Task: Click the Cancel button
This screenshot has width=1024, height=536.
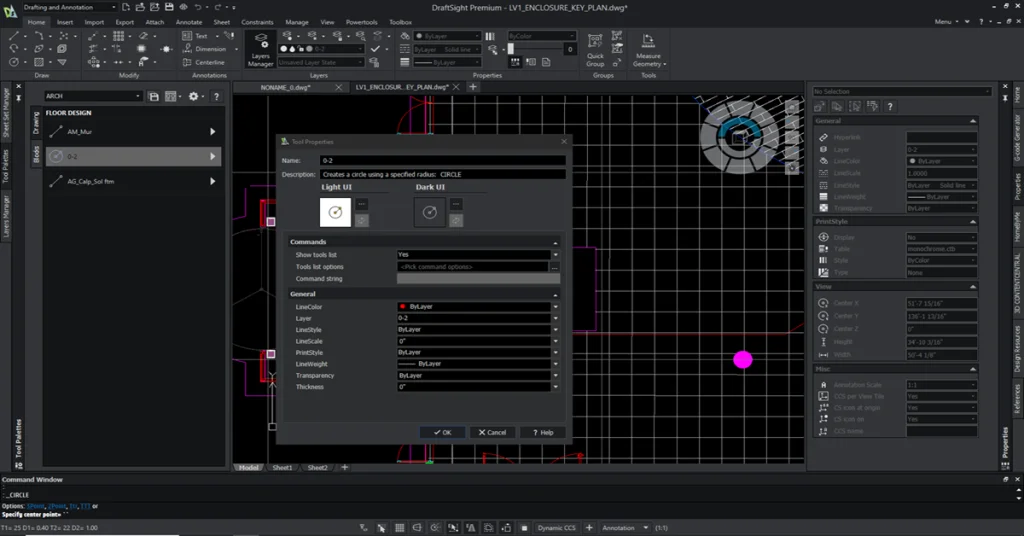Action: [x=492, y=432]
